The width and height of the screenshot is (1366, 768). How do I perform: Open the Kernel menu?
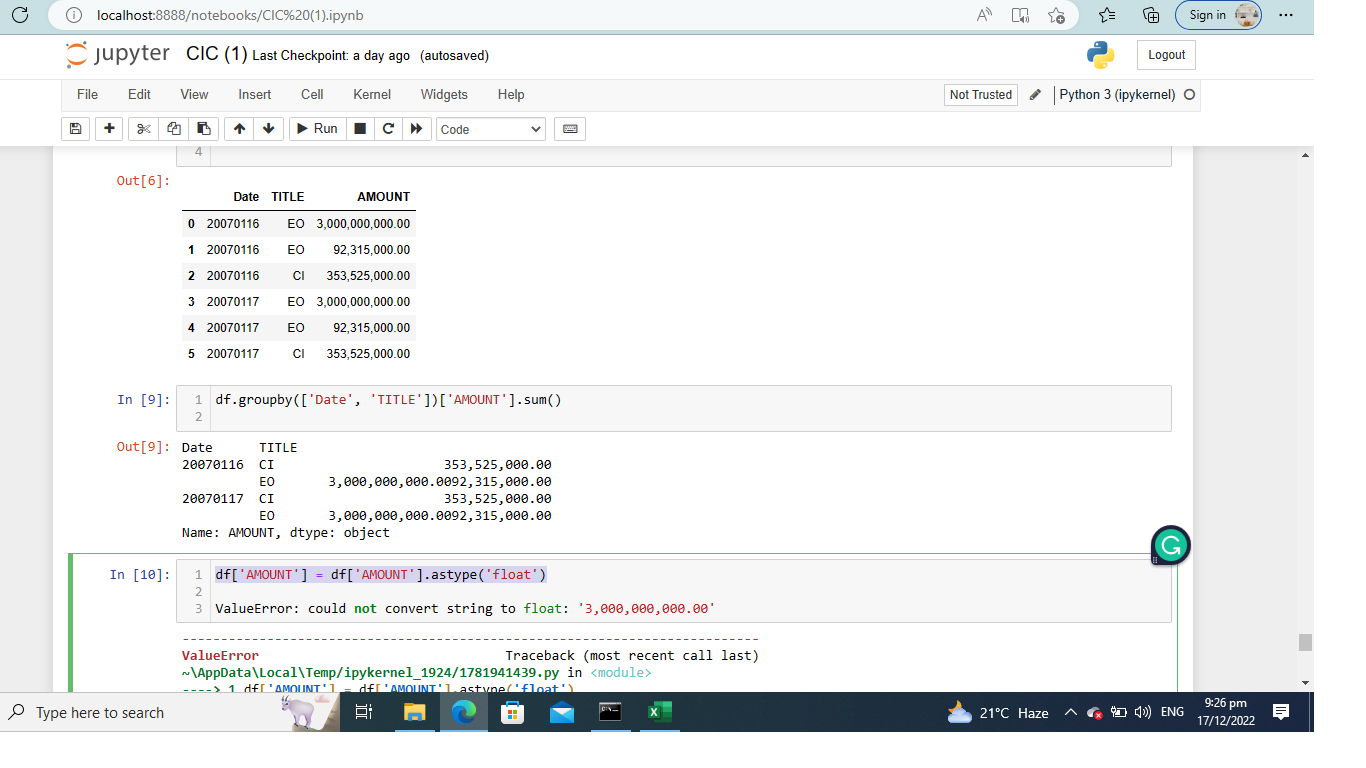pyautogui.click(x=372, y=94)
